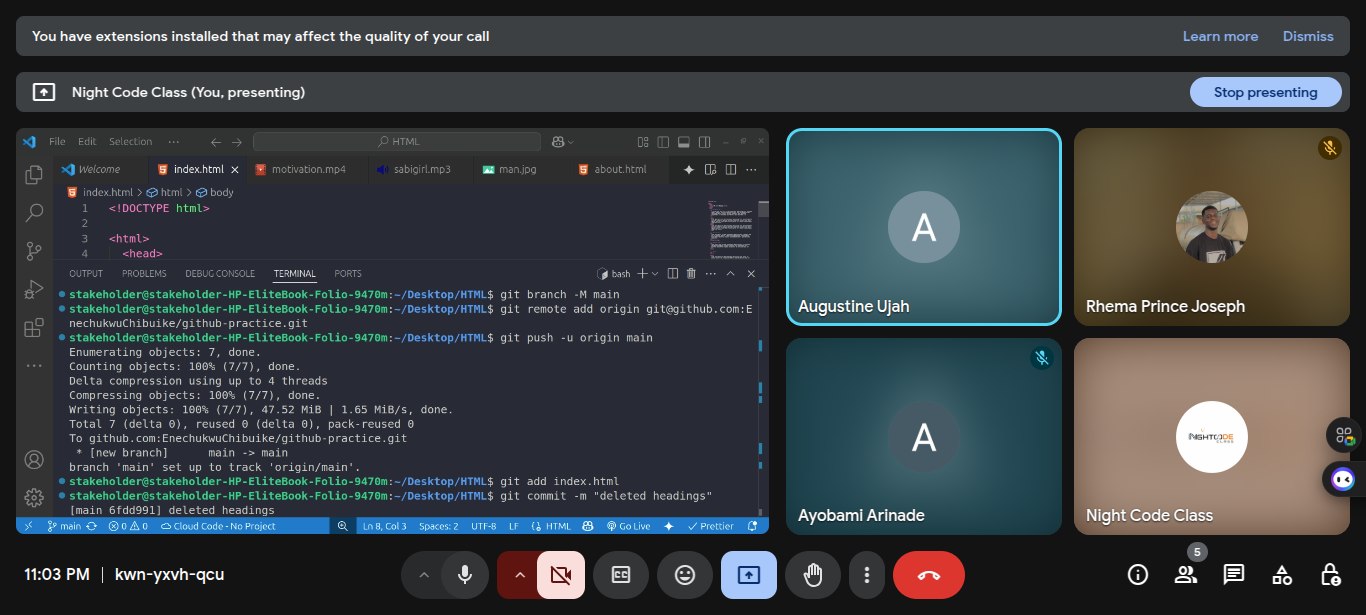Expand video settings arrow beside camera
The image size is (1366, 615).
[x=519, y=575]
